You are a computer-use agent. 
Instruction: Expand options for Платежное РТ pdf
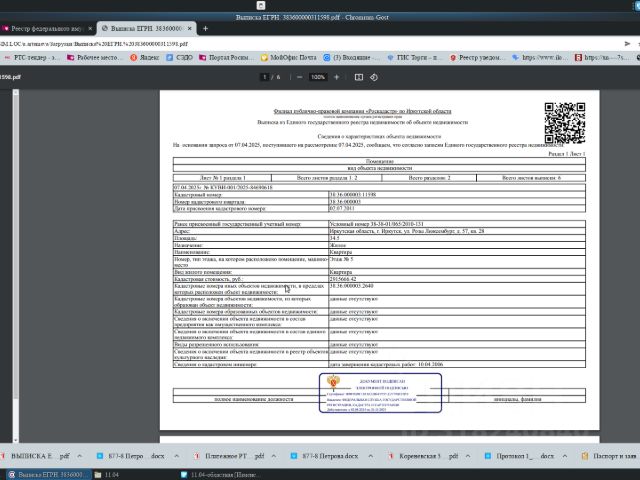pyautogui.click(x=273, y=456)
